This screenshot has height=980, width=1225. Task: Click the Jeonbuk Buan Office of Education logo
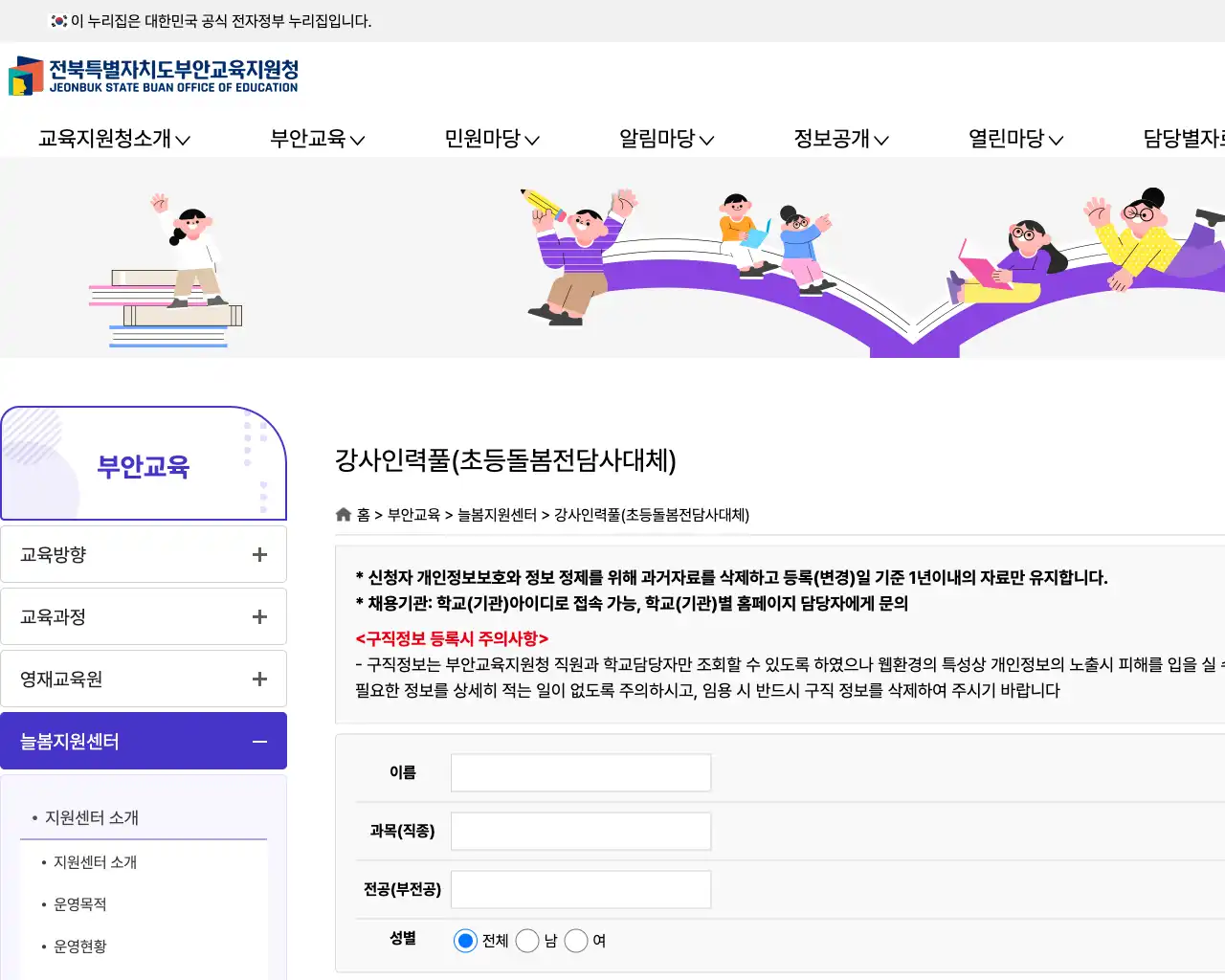click(x=153, y=77)
